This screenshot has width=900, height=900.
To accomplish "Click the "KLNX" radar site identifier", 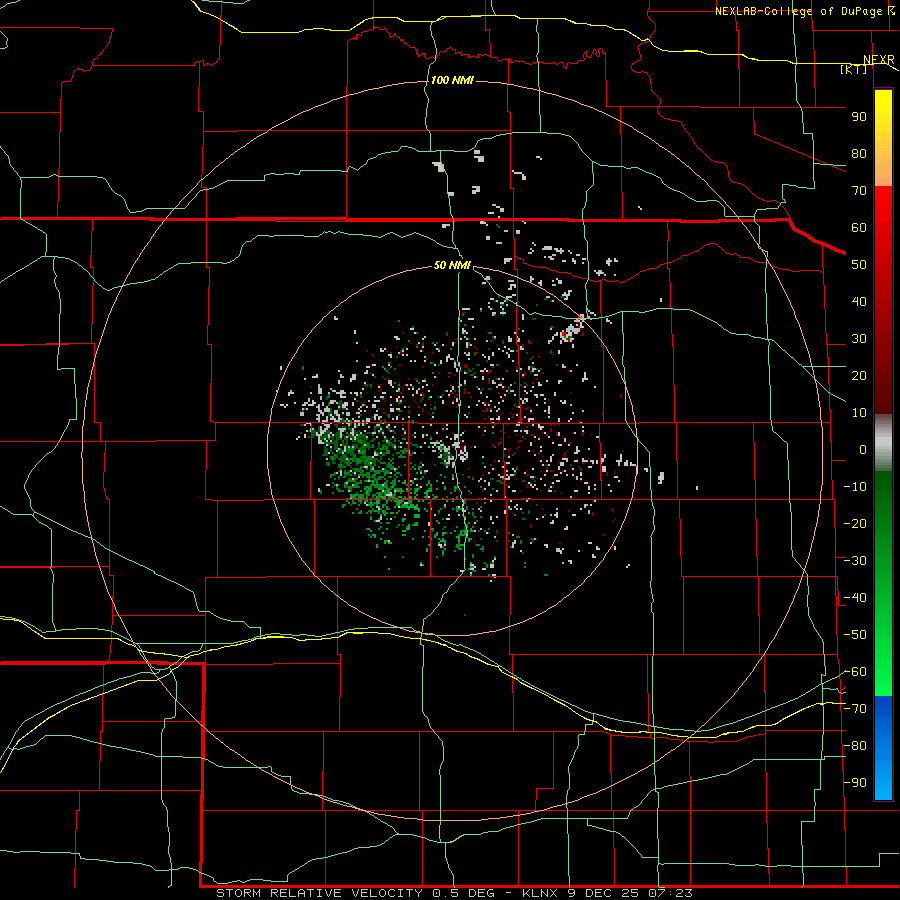I will point(540,893).
